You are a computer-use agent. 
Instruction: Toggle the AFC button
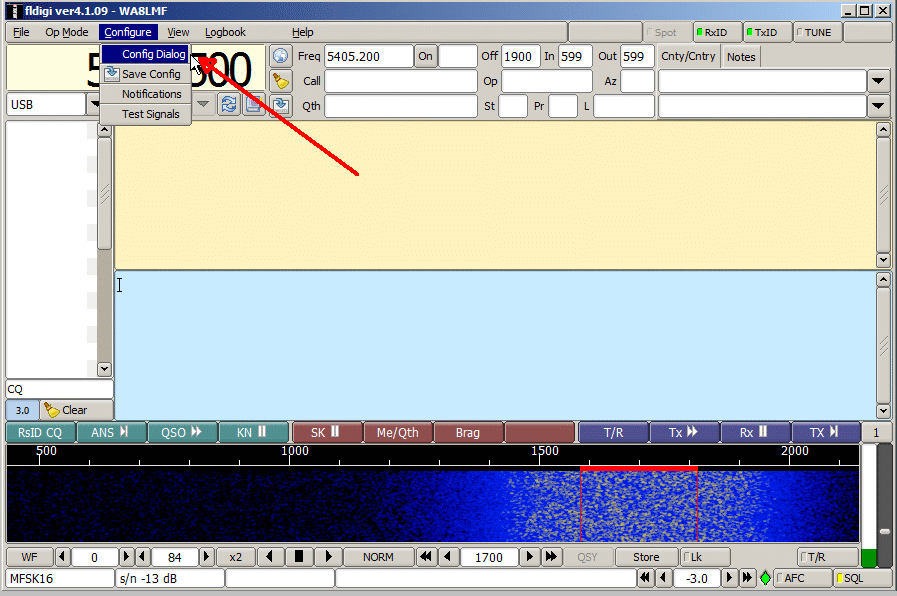pyautogui.click(x=803, y=578)
